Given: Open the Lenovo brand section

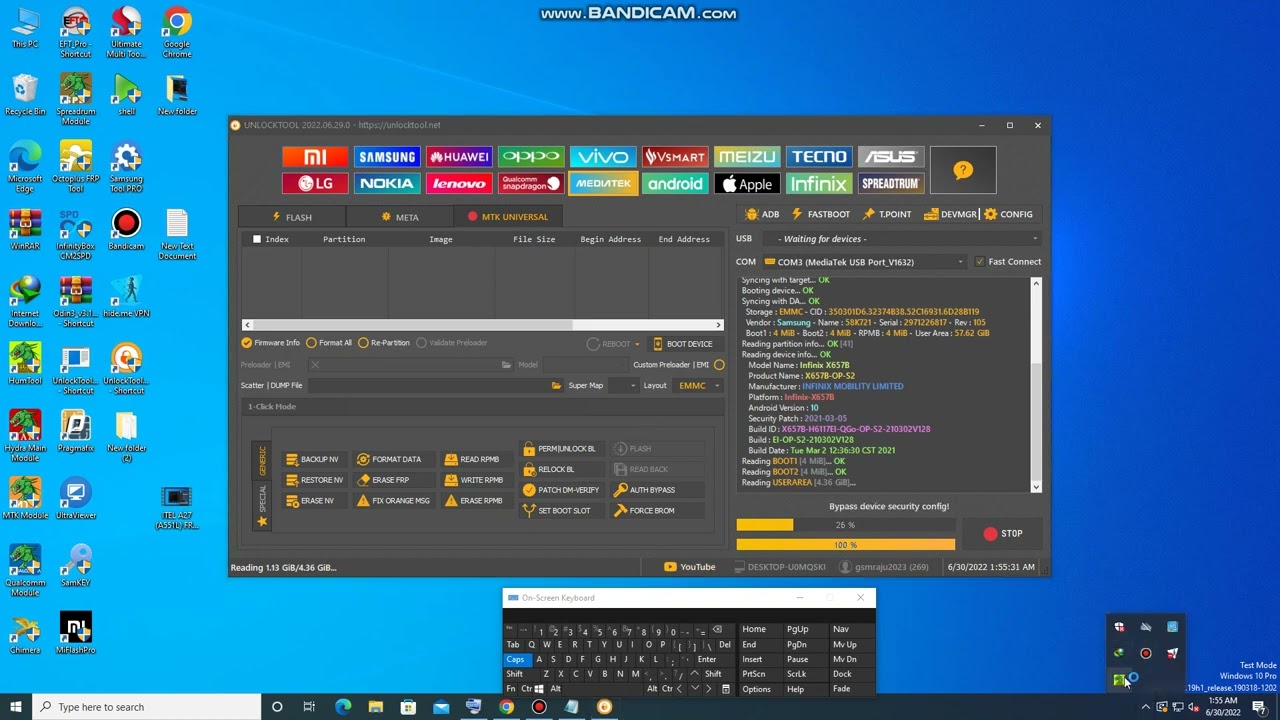Looking at the screenshot, I should pos(459,184).
